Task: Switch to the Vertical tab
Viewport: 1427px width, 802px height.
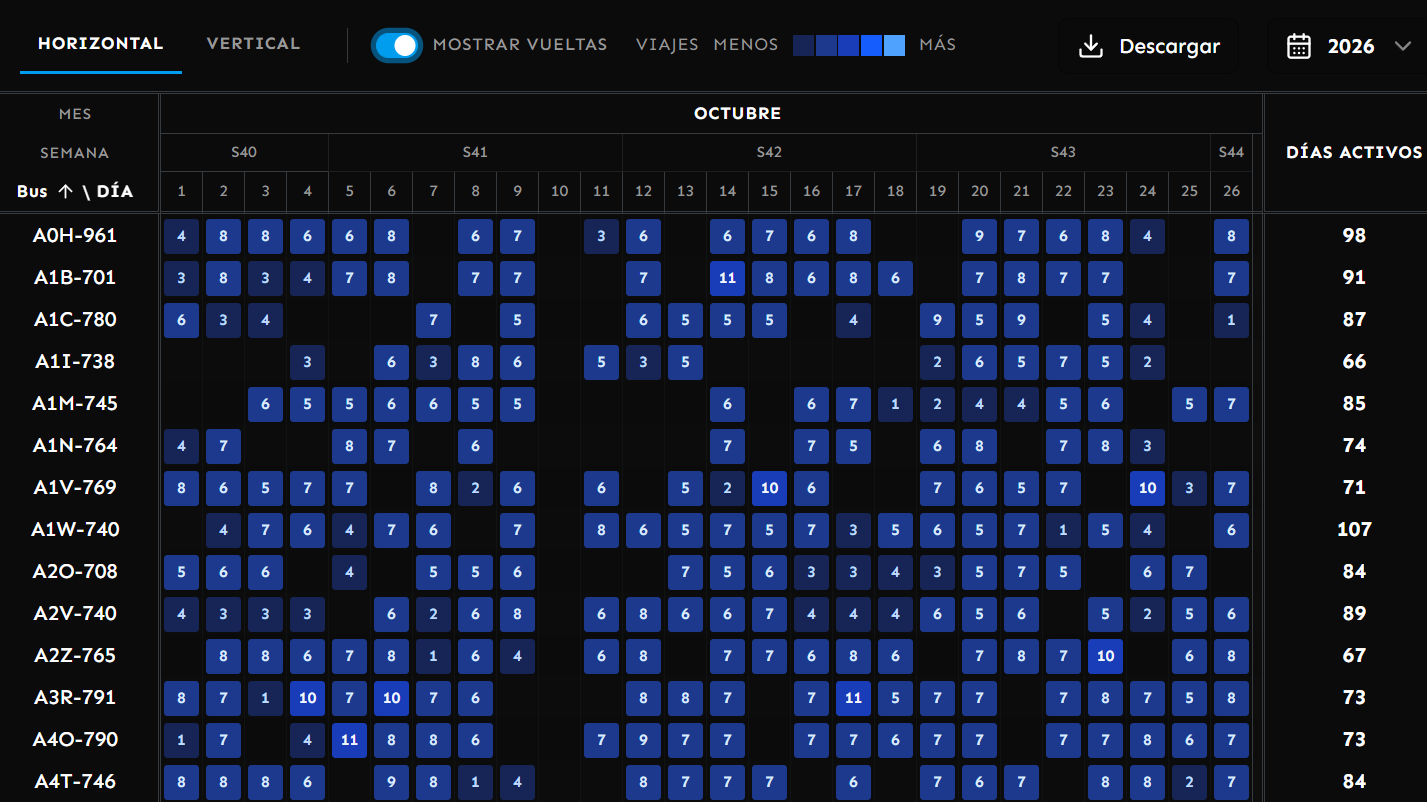Action: pos(253,44)
